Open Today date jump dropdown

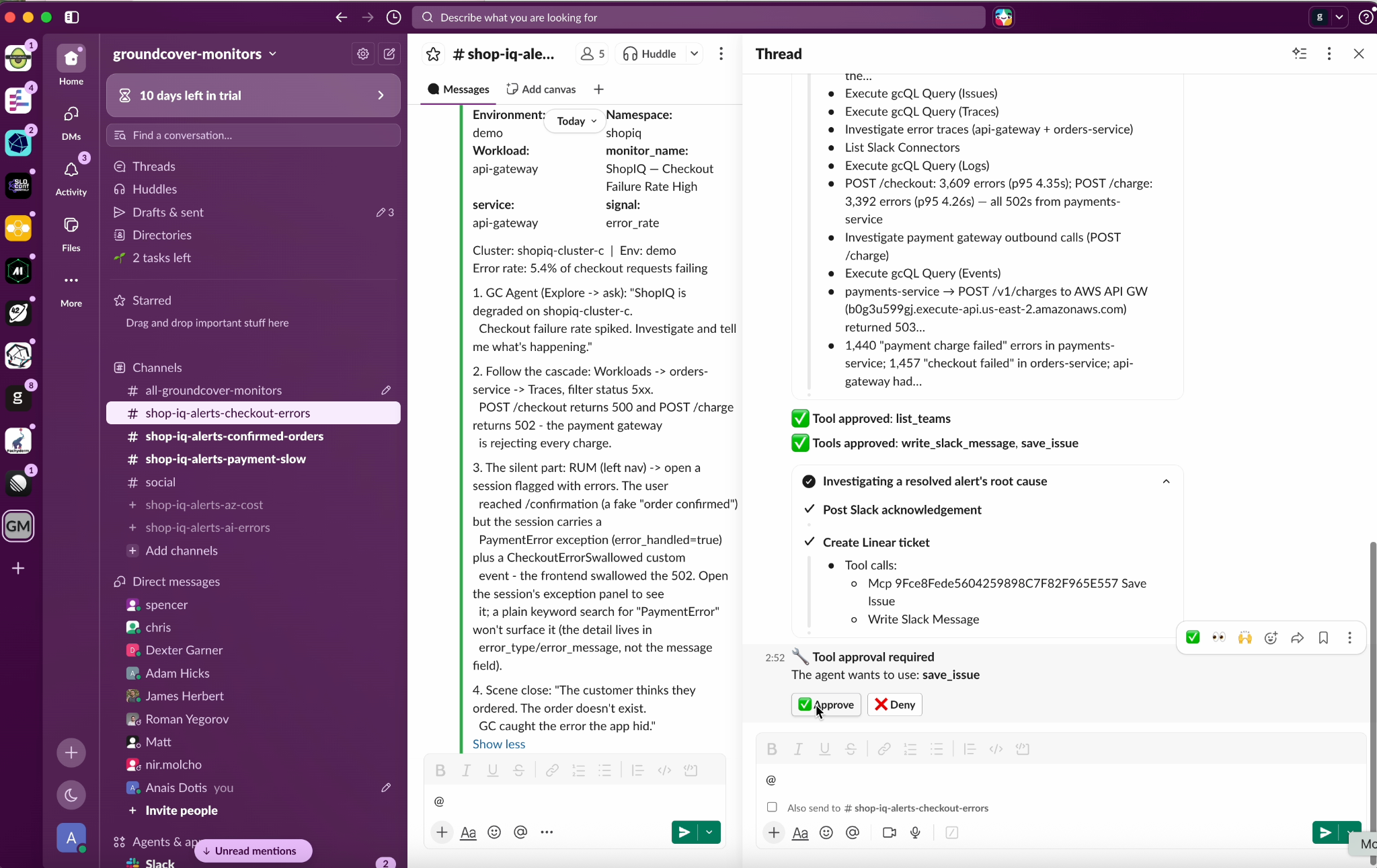(x=575, y=121)
